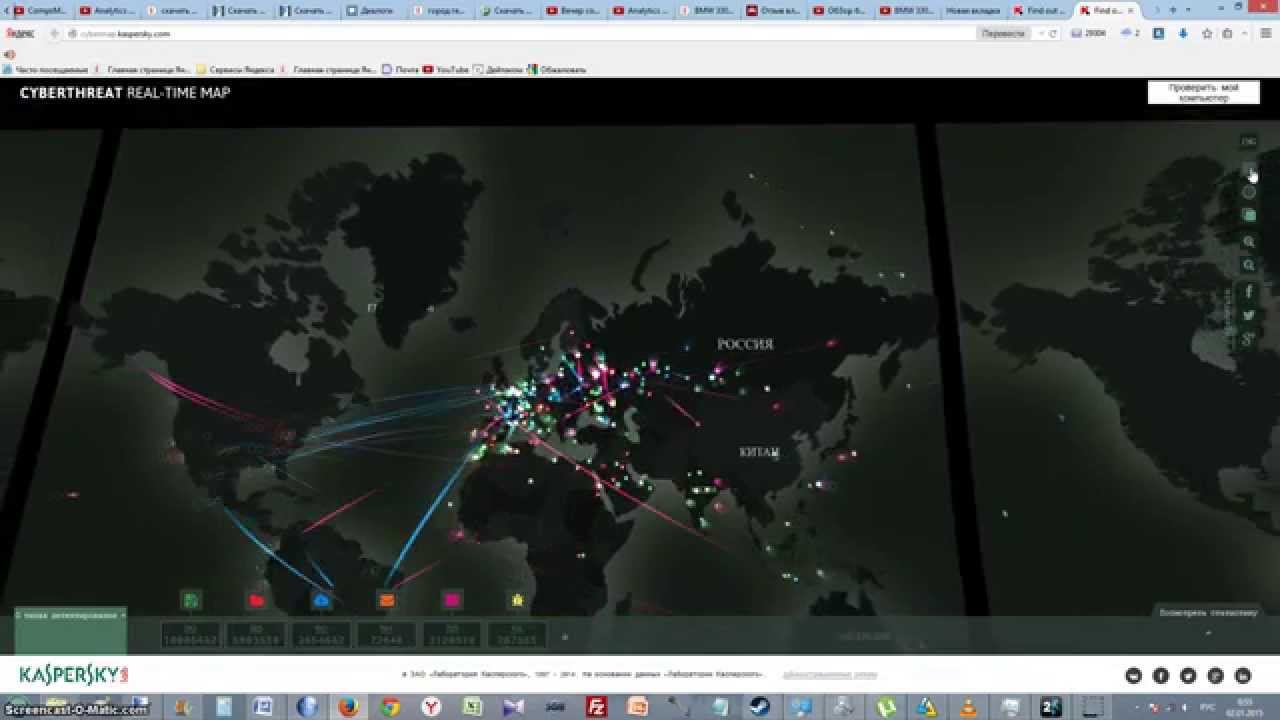Click the browser address bar

tap(520, 33)
